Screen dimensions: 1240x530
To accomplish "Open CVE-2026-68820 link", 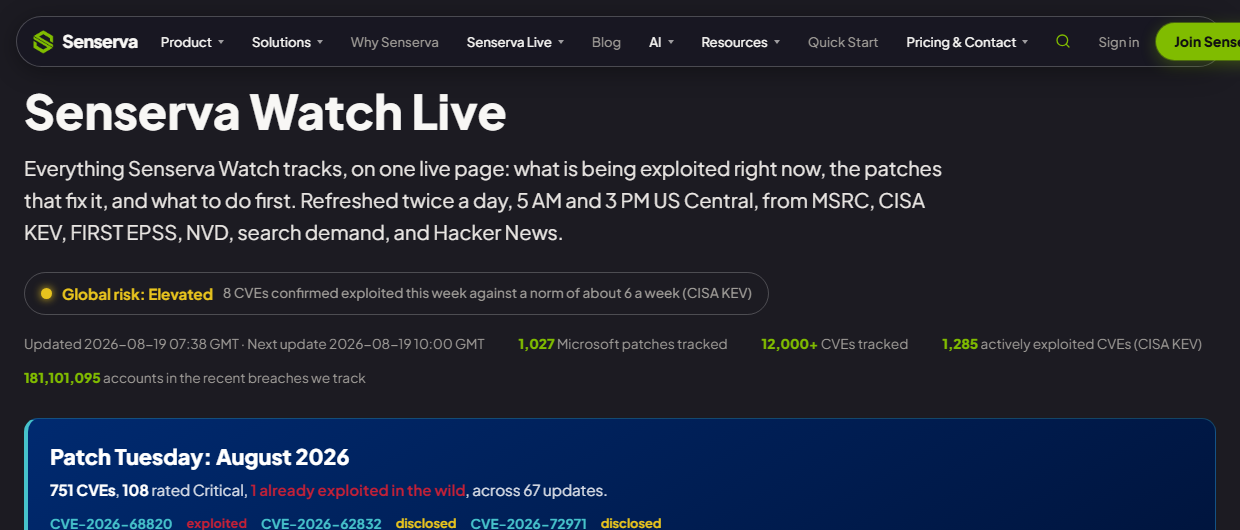I will [x=111, y=523].
